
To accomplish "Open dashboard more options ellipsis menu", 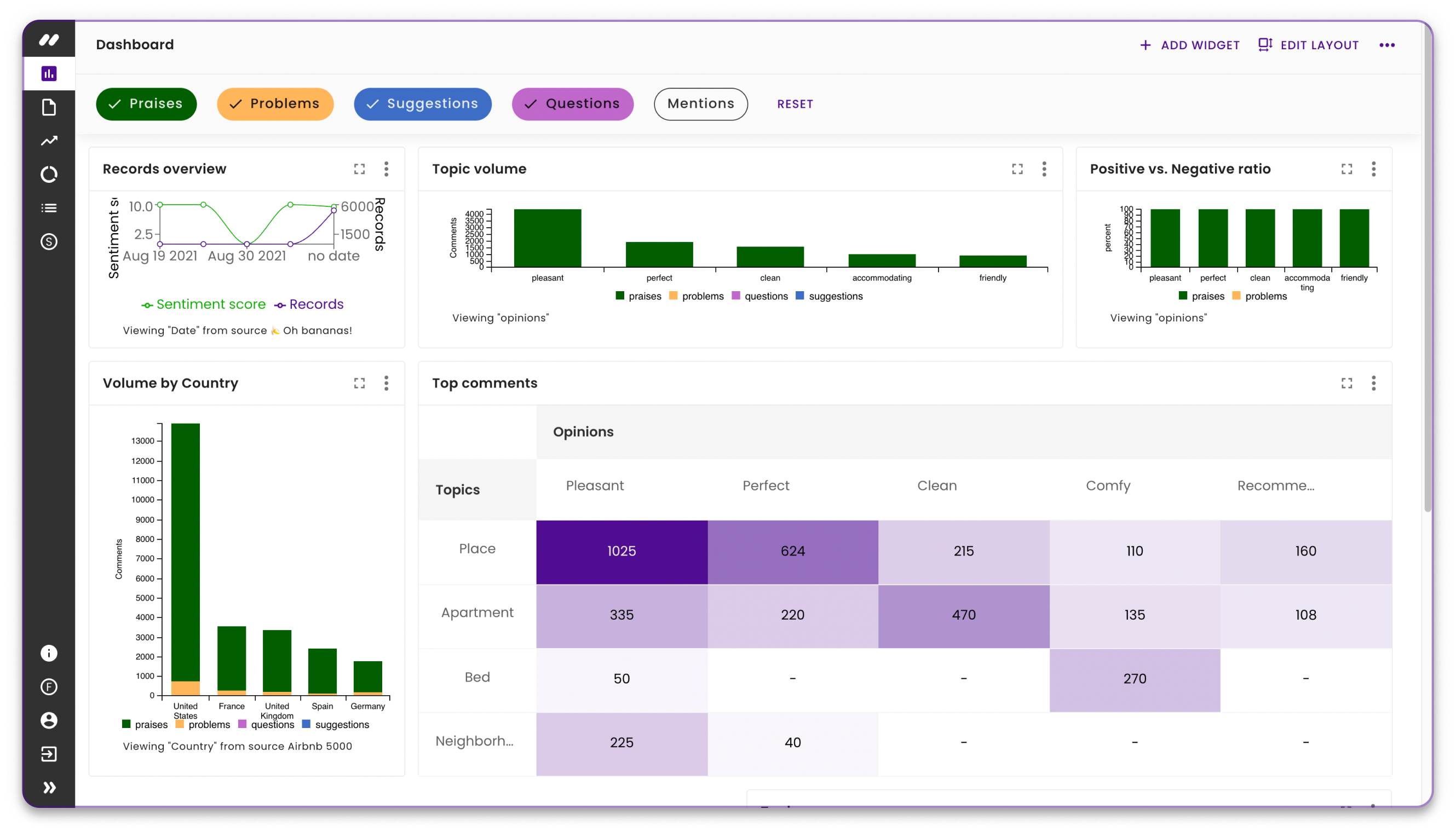I will coord(1387,45).
